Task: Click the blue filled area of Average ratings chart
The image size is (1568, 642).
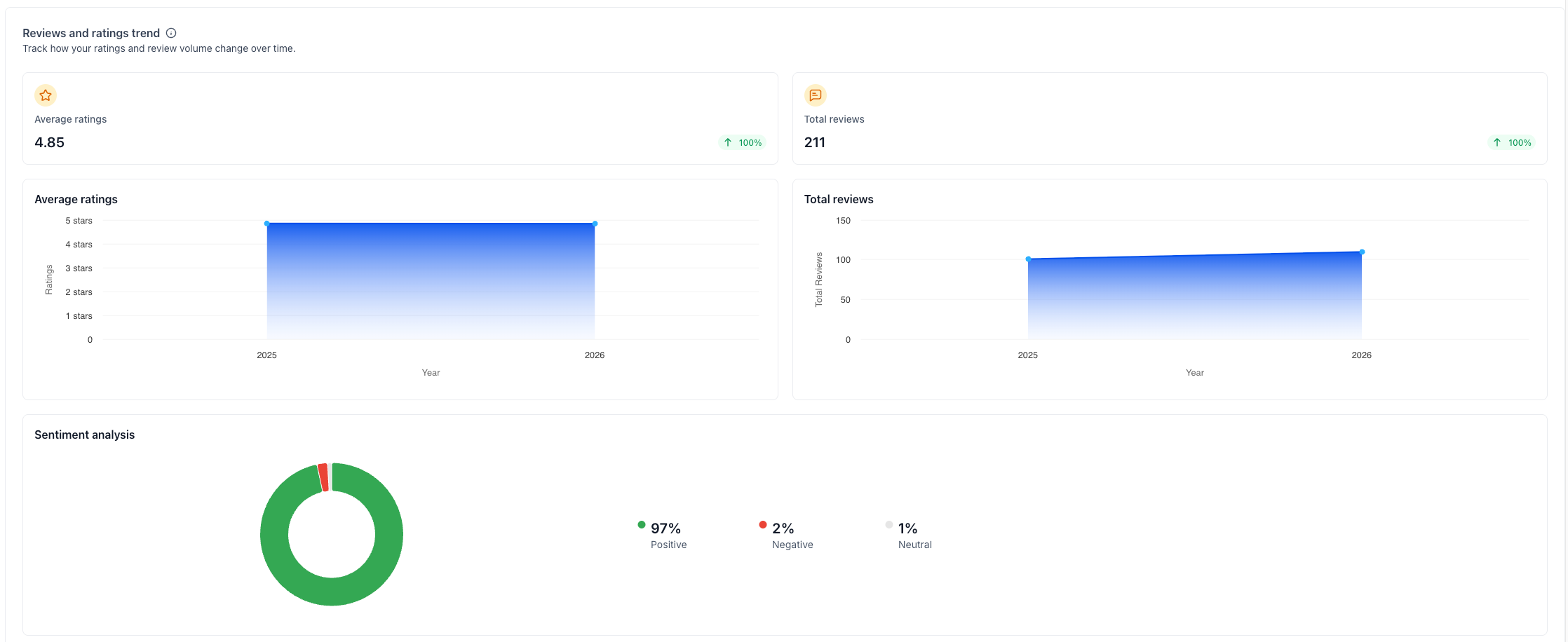Action: pos(431,280)
